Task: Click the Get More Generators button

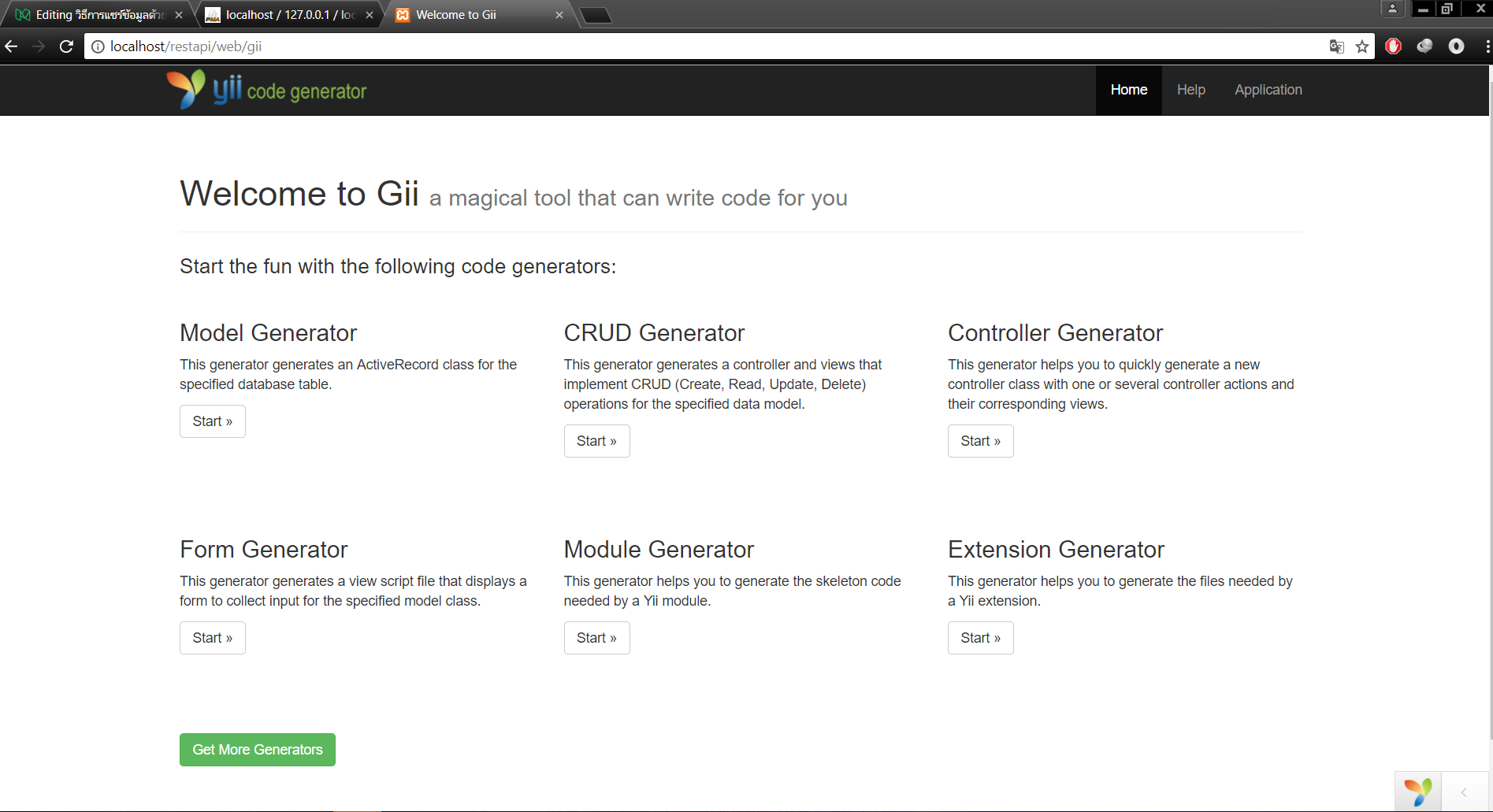Action: (258, 750)
